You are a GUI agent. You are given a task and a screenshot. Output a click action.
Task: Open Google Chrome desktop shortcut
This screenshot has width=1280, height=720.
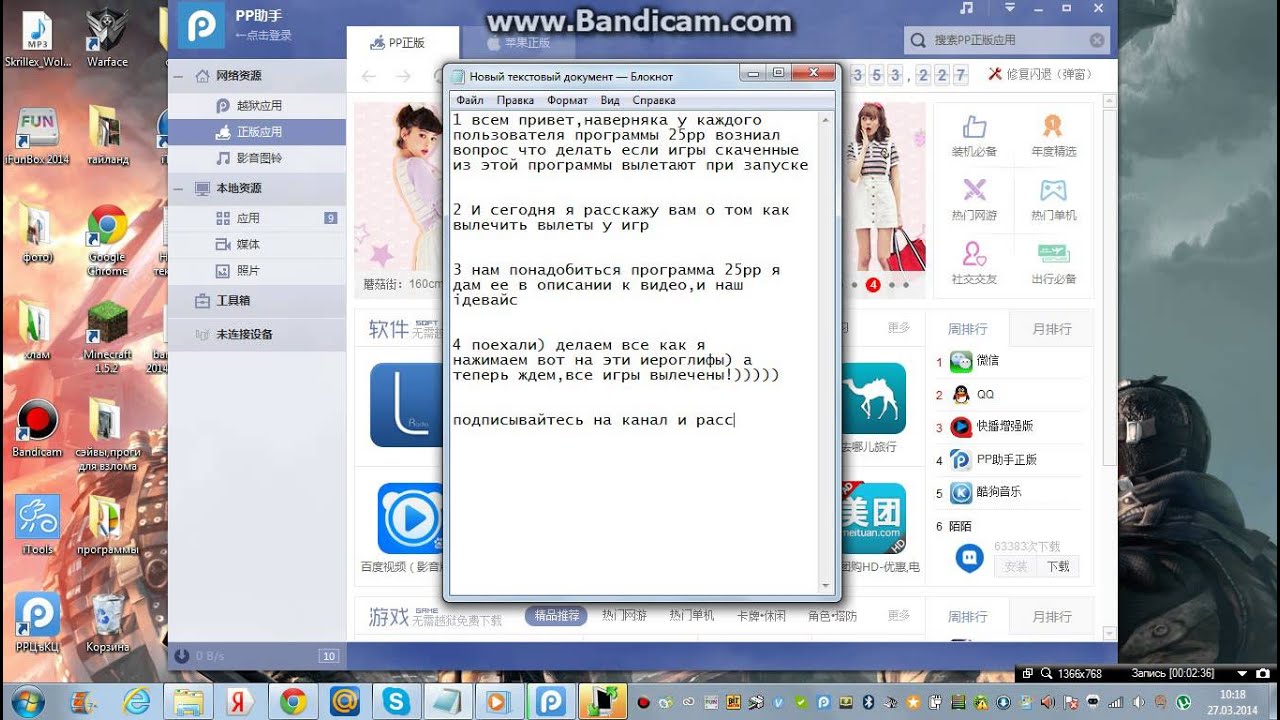(x=107, y=241)
